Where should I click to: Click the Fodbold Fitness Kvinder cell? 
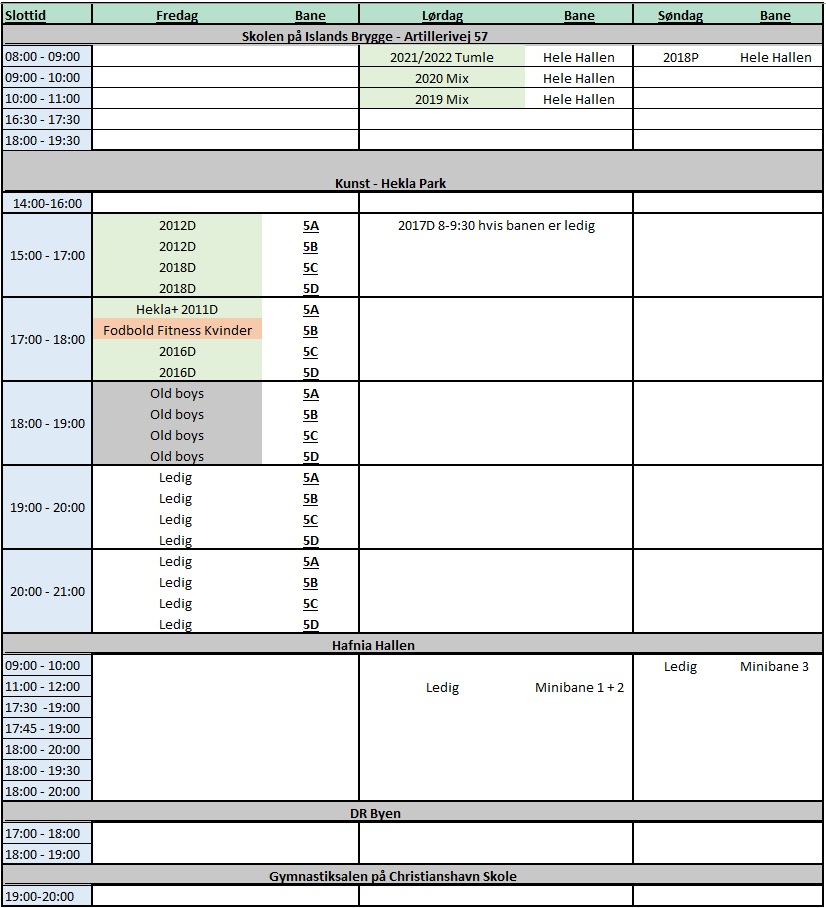tap(177, 330)
